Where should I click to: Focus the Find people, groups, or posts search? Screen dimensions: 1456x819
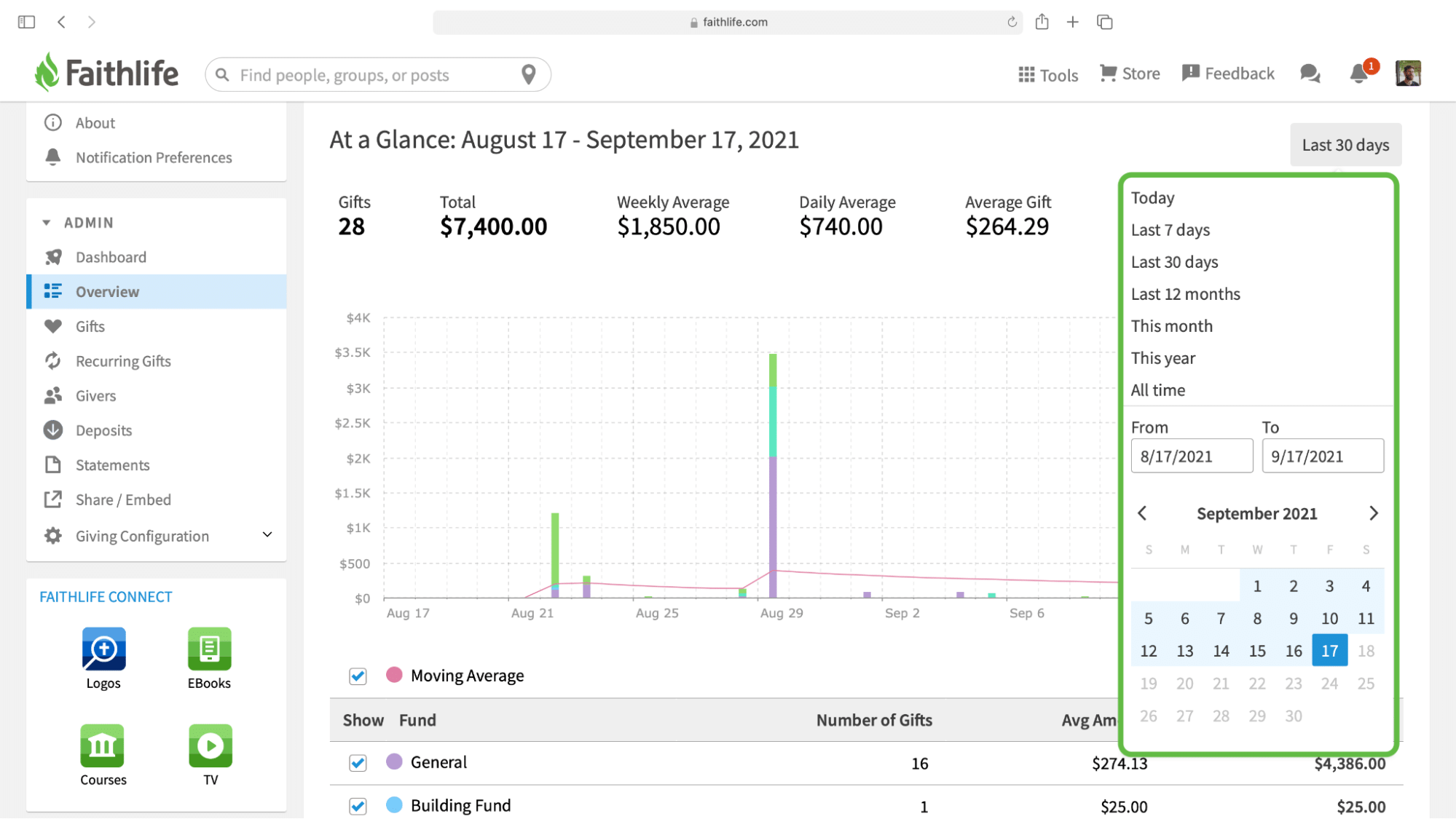point(377,74)
